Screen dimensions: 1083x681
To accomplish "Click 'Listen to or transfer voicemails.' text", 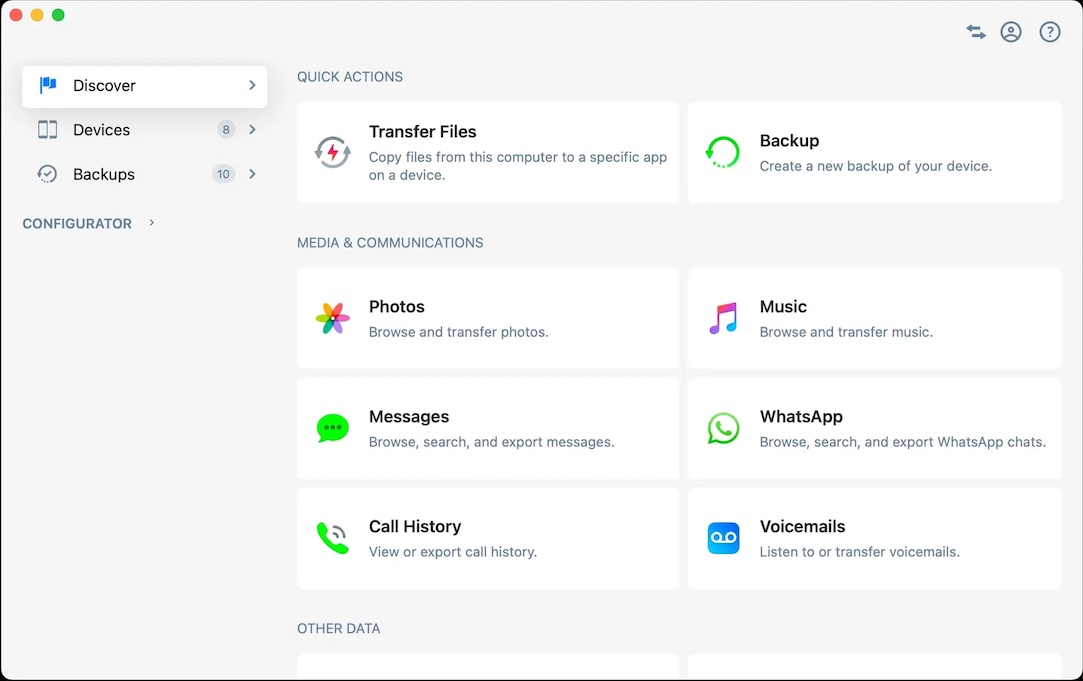I will (x=860, y=552).
